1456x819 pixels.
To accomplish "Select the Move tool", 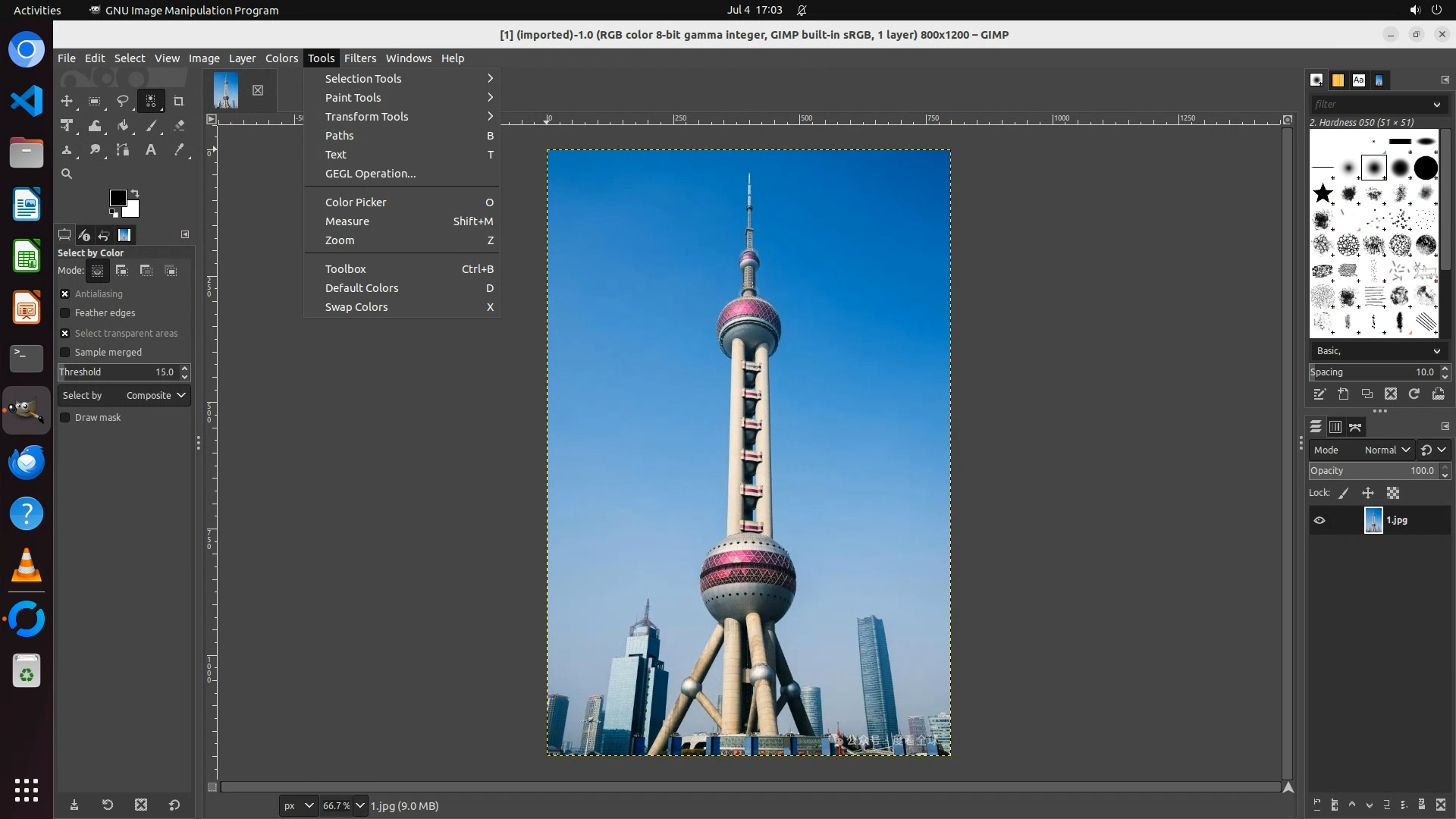I will click(x=67, y=101).
